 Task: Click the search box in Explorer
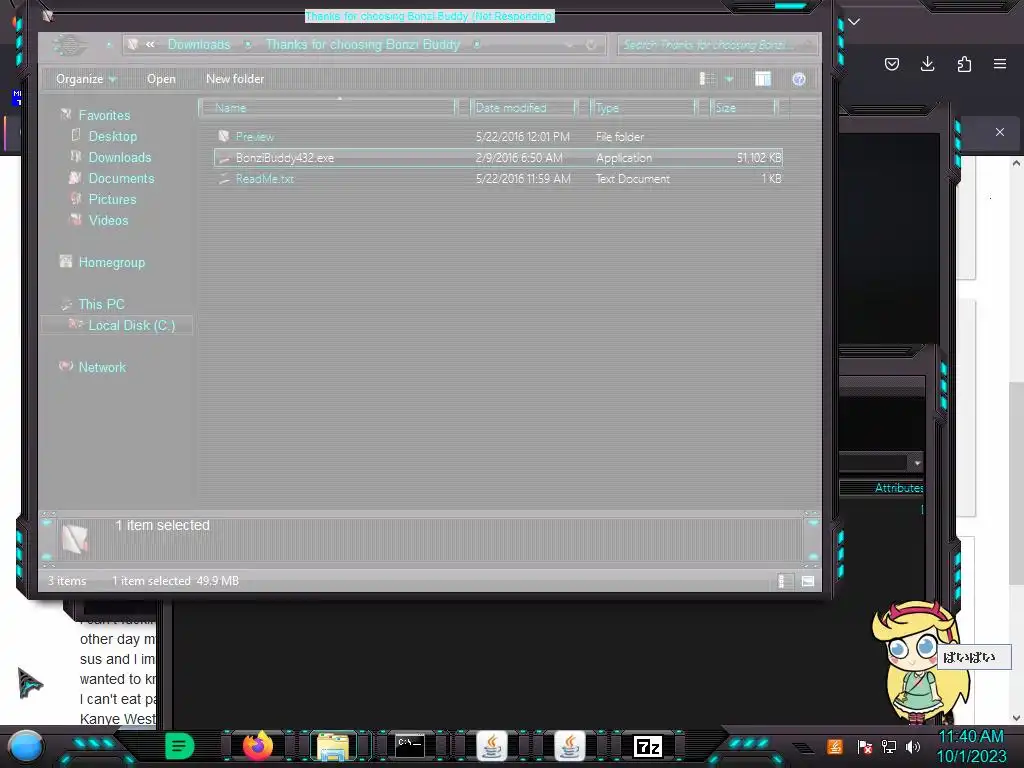(x=716, y=44)
